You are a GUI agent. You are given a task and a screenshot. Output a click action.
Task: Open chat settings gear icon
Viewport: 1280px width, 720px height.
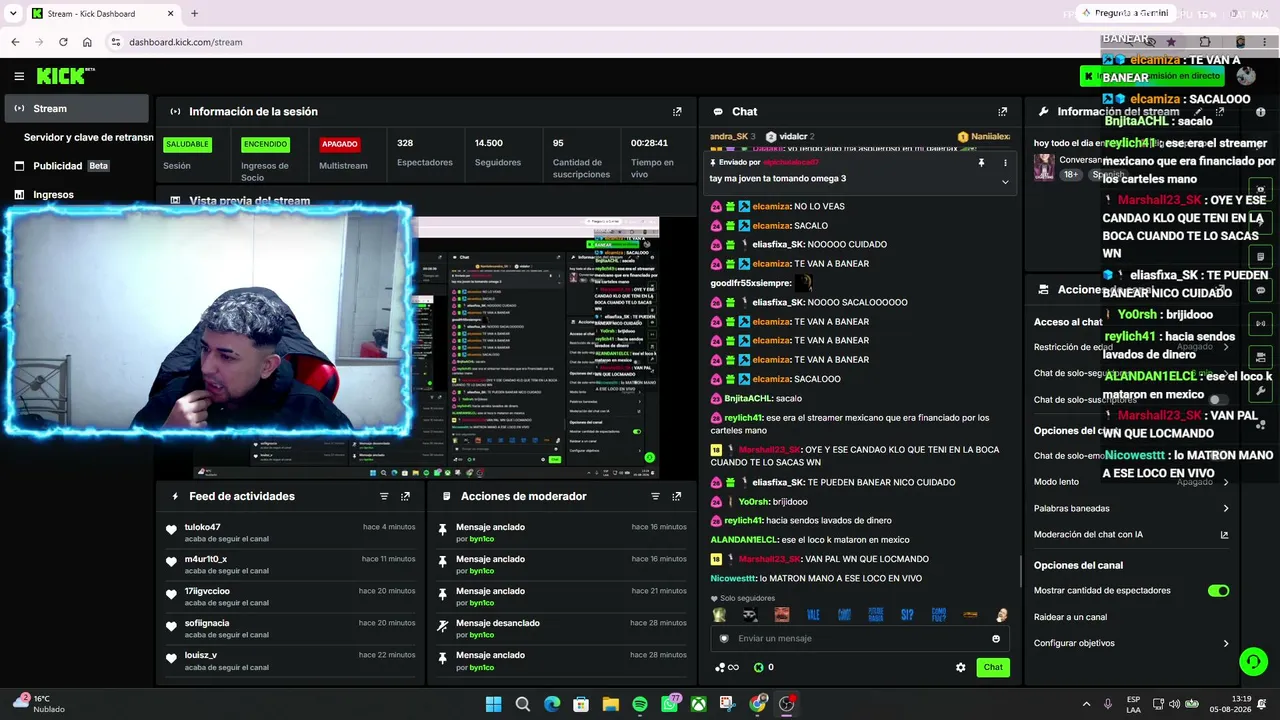(x=961, y=667)
